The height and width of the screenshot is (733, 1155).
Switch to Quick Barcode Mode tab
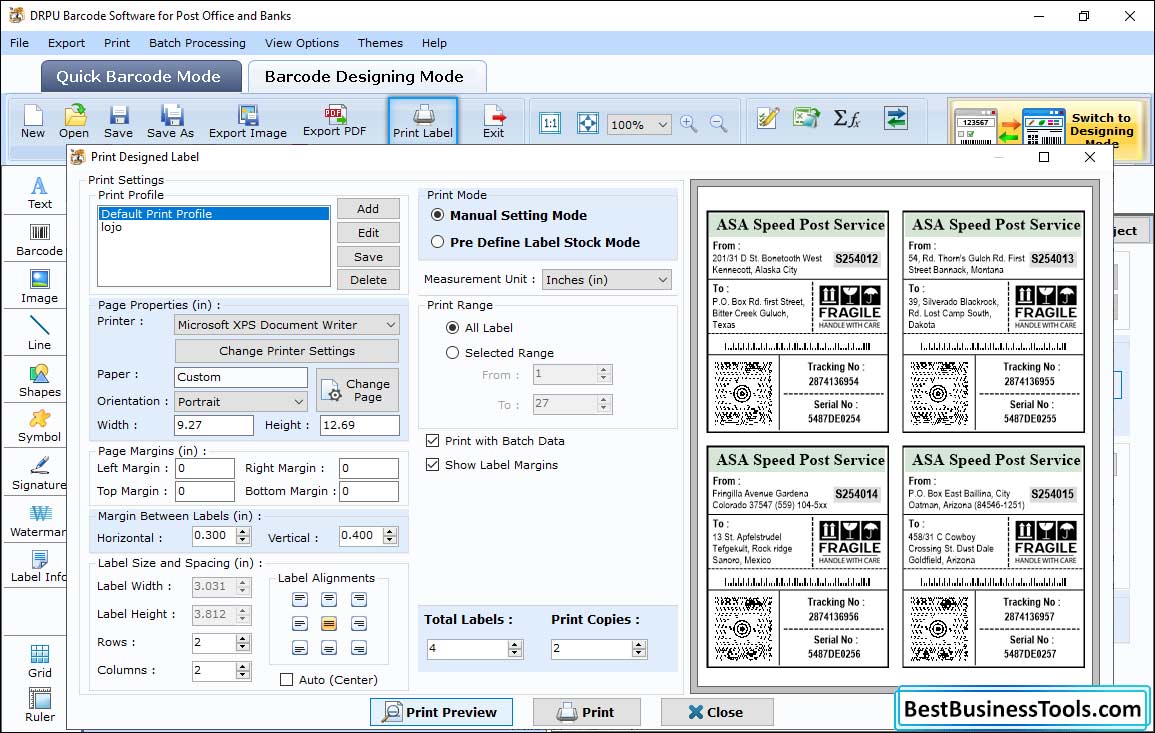click(140, 77)
